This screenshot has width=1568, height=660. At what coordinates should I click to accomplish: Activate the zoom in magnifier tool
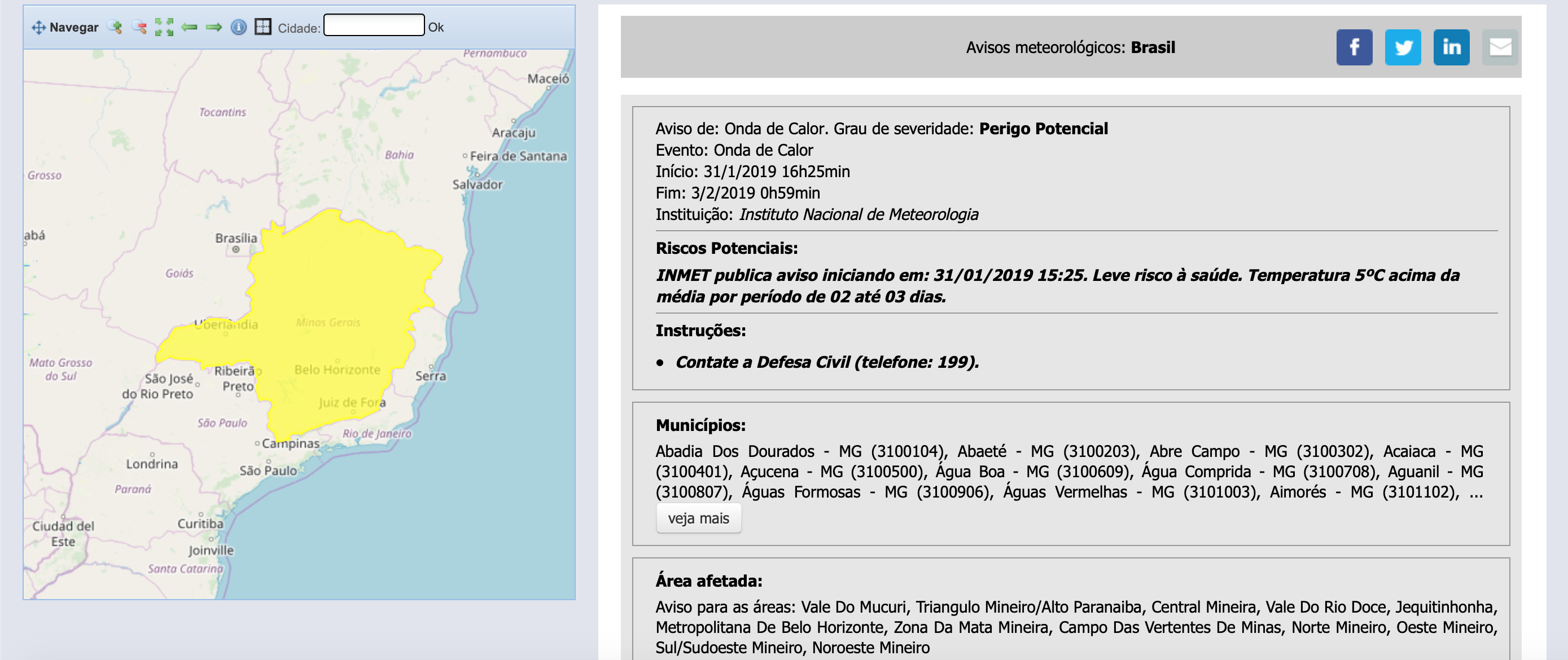[x=115, y=28]
